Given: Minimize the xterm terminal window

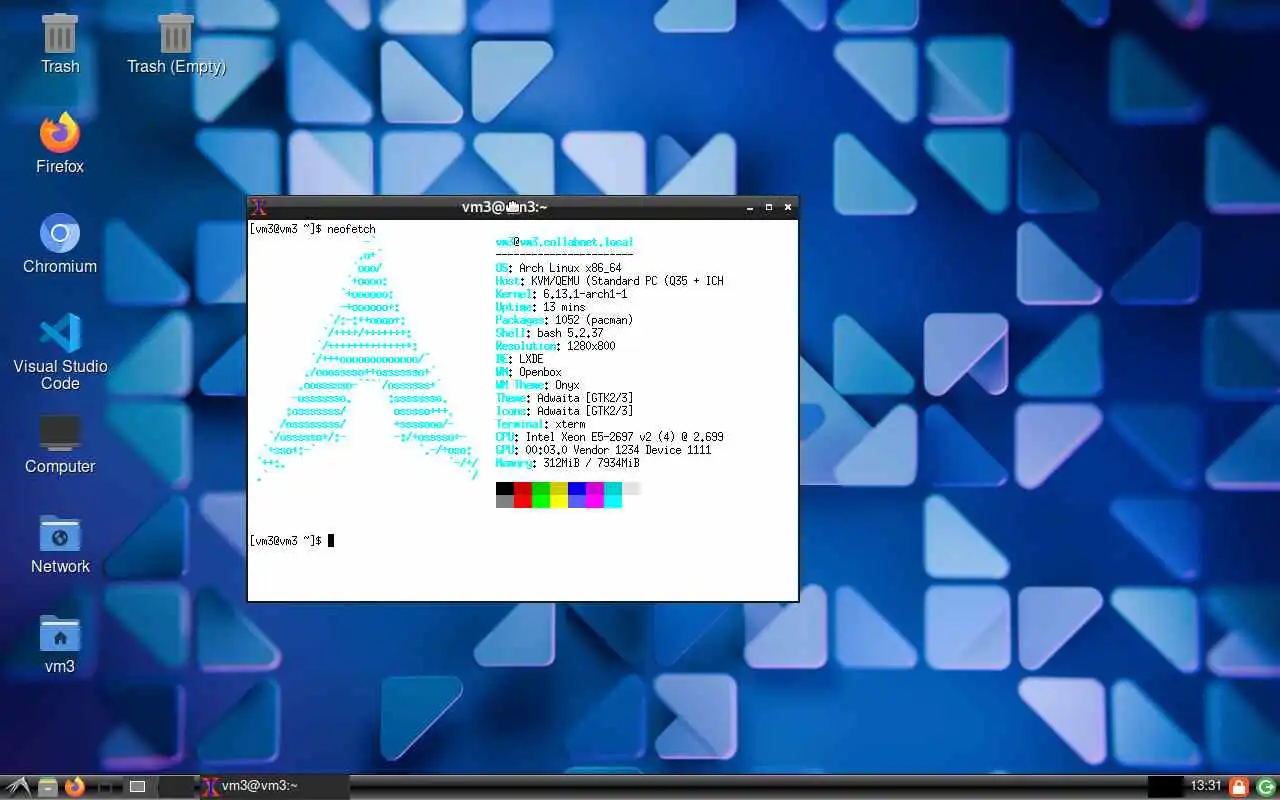Looking at the screenshot, I should click(x=750, y=207).
